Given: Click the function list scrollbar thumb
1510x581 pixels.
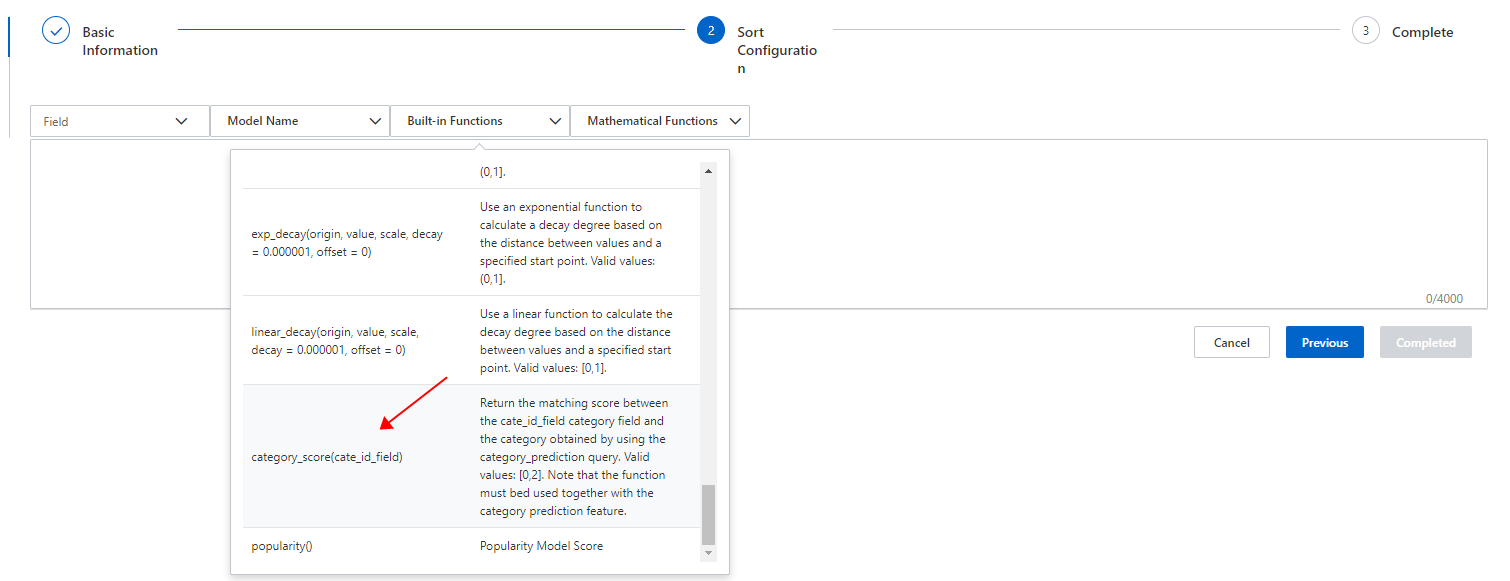Looking at the screenshot, I should click(x=709, y=514).
